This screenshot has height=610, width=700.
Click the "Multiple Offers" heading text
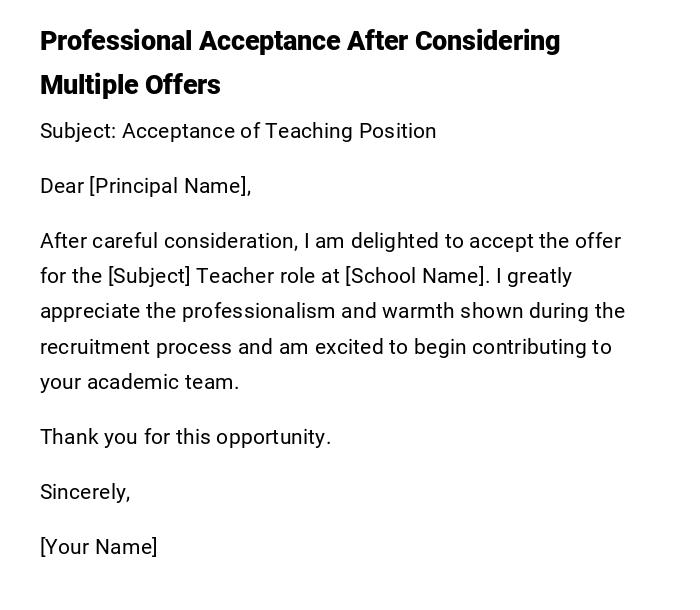coord(130,86)
